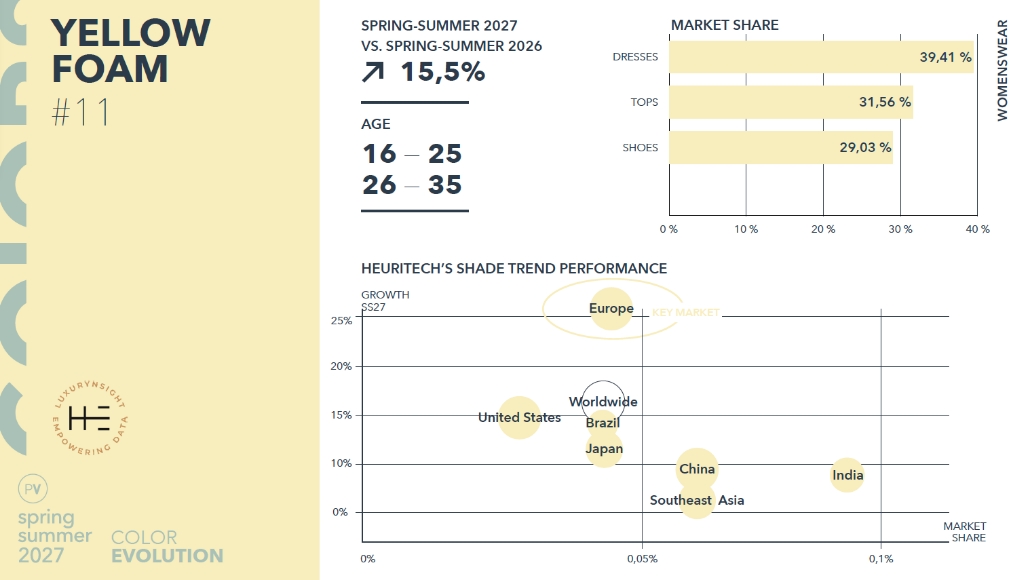Select the Southeast Asia bubble
1027x580 pixels.
[x=697, y=500]
